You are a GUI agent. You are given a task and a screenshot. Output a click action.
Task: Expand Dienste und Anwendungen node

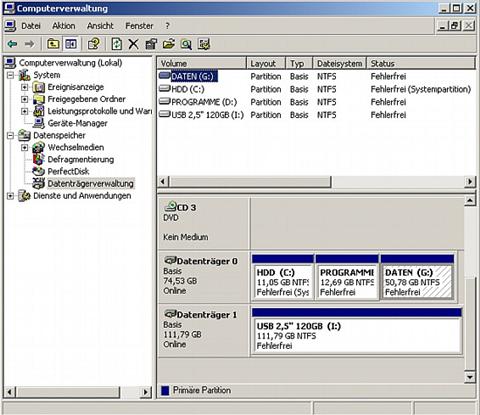tap(11, 196)
